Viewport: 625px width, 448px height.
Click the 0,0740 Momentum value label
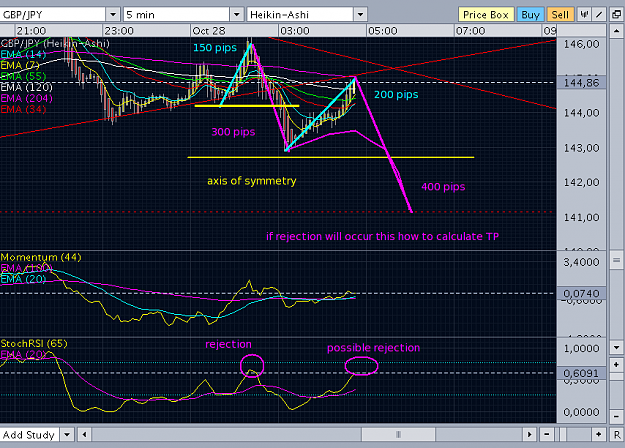(581, 293)
